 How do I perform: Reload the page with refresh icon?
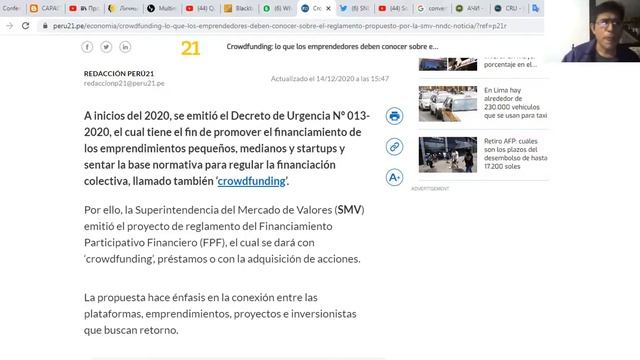point(25,26)
